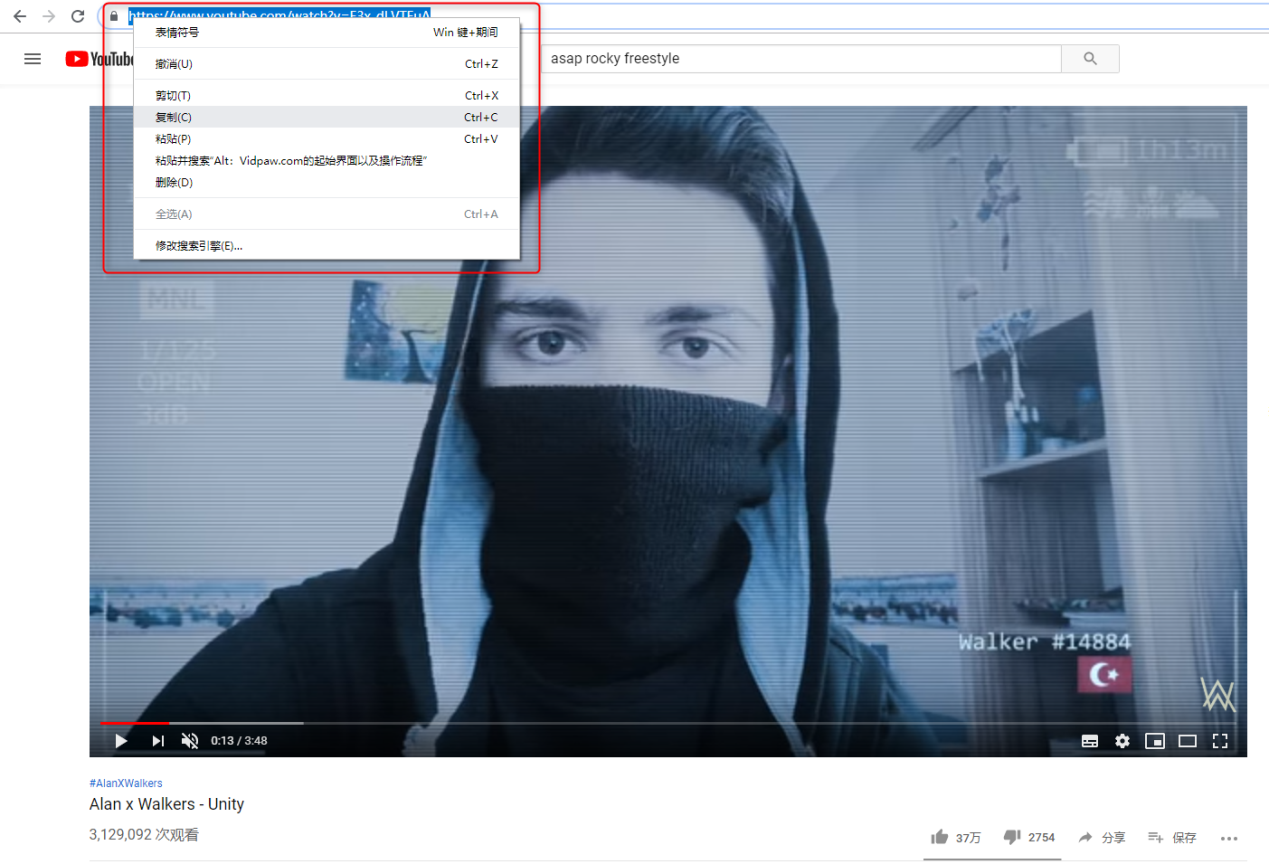The height and width of the screenshot is (864, 1269).
Task: Select 删除(D) in context menu
Action: coord(326,183)
